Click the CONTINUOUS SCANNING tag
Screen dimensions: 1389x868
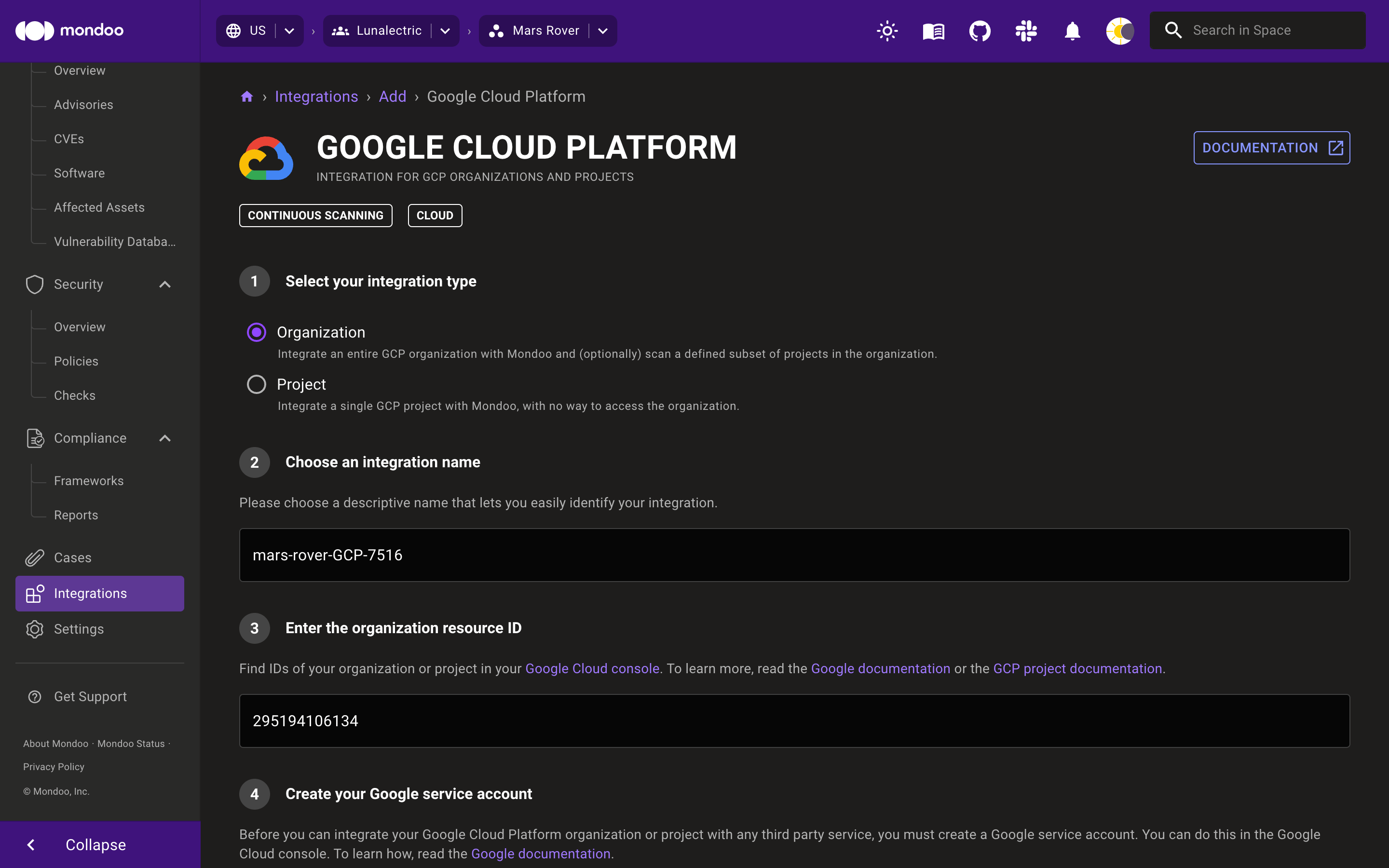[x=316, y=215]
